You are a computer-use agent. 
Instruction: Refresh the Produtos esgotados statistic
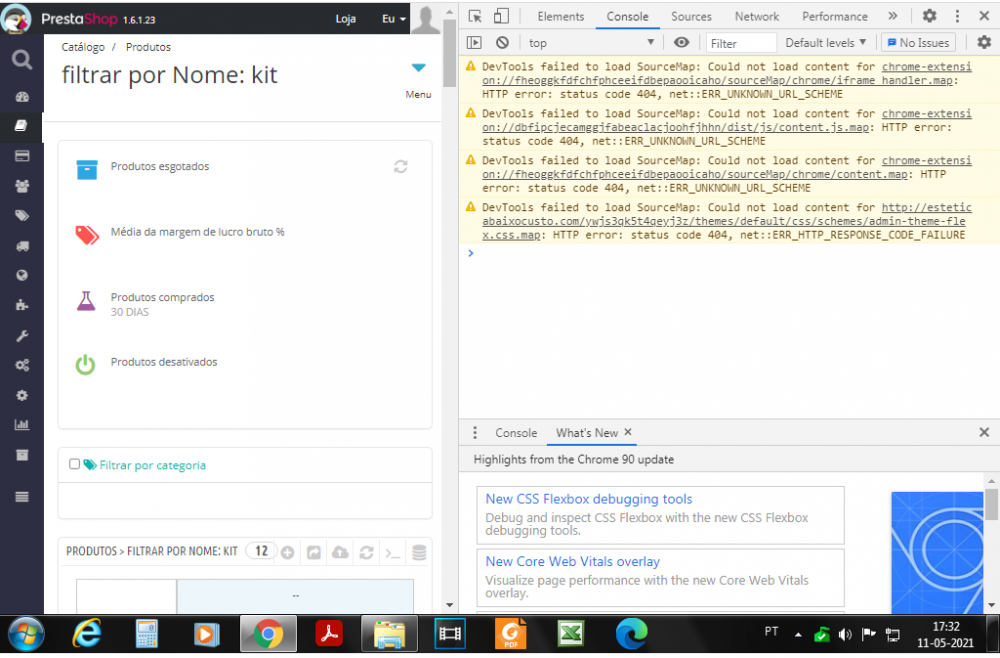pos(401,167)
